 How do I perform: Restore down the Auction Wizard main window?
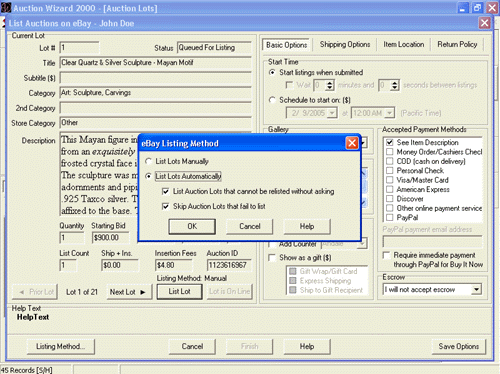click(x=477, y=8)
